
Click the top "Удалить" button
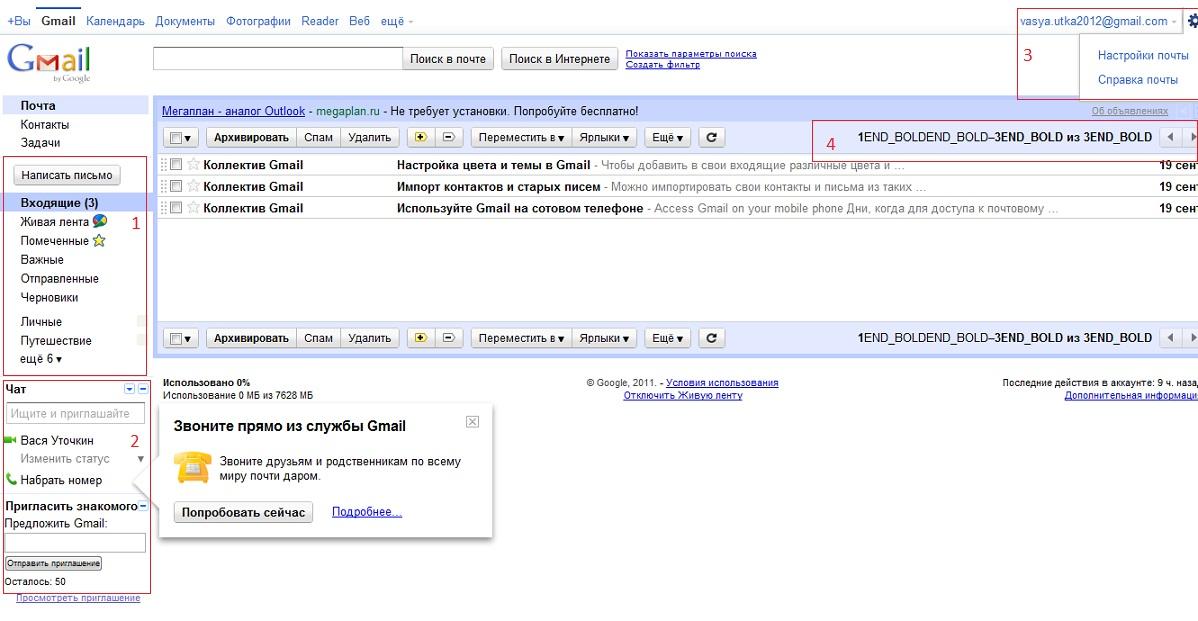click(x=370, y=137)
